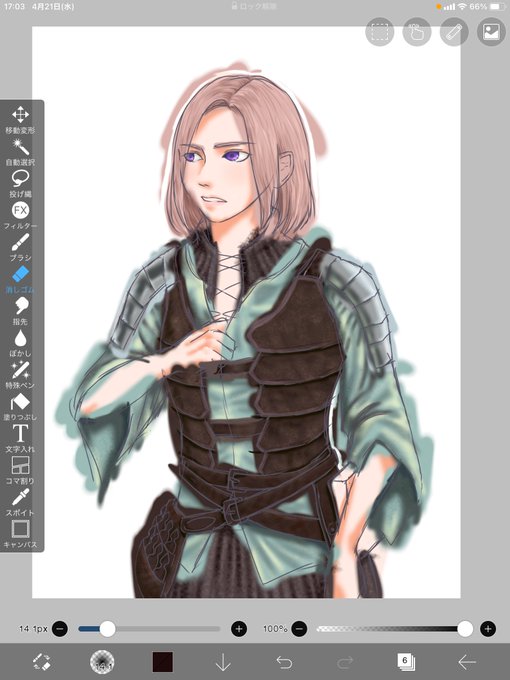
Task: Select the Move/Transform tool (移動変形)
Action: pyautogui.click(x=20, y=119)
